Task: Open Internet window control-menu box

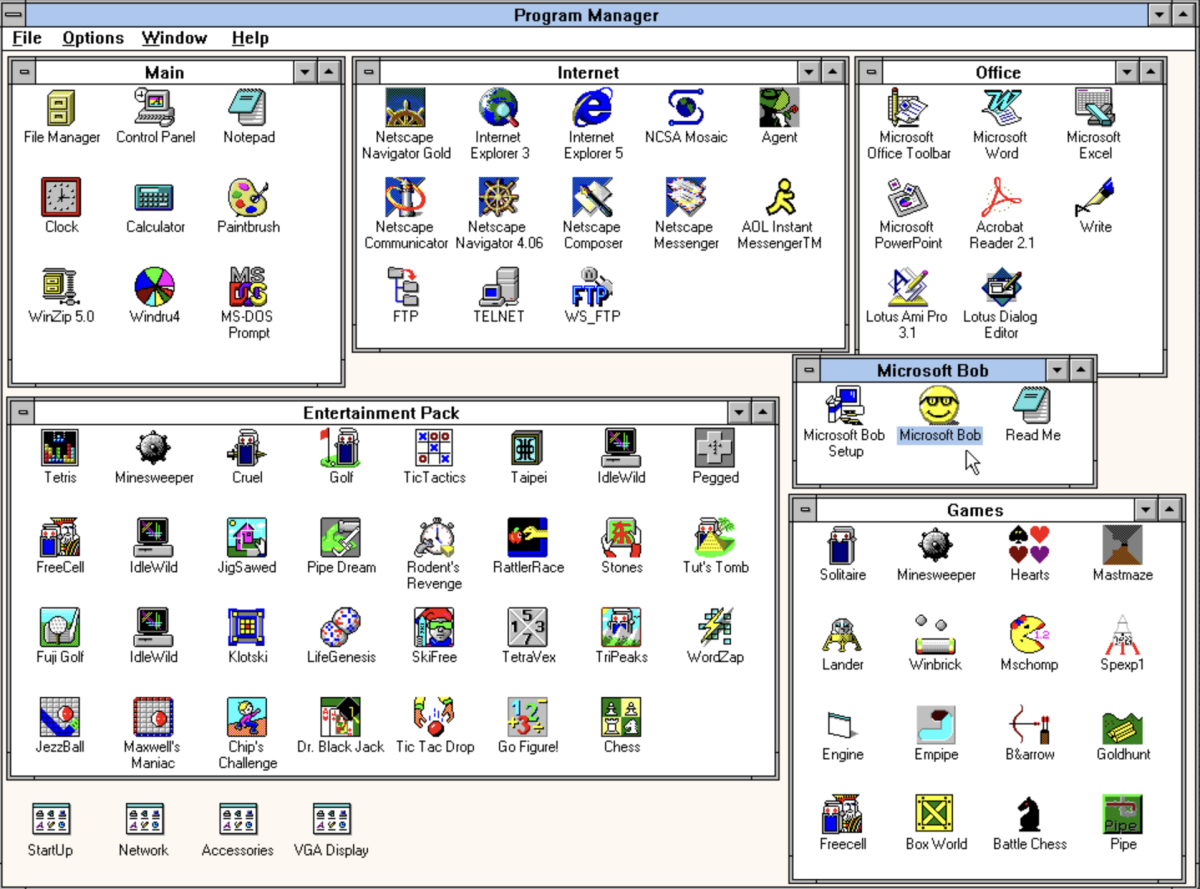Action: 368,72
